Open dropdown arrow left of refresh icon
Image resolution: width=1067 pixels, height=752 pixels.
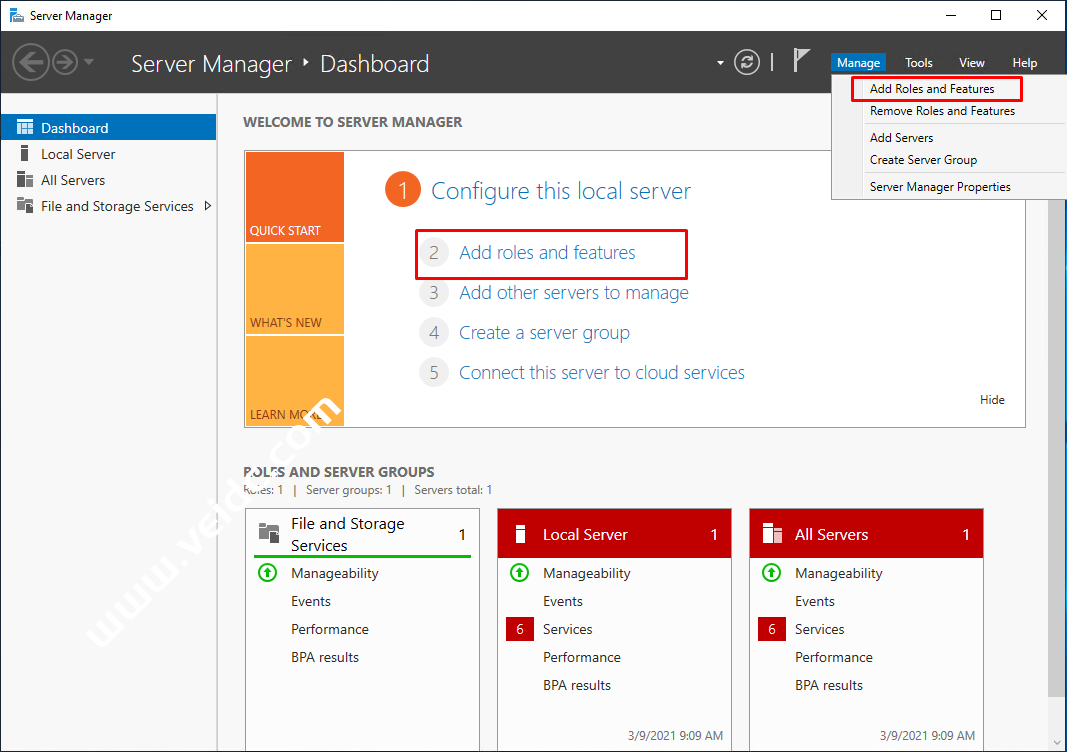click(720, 63)
